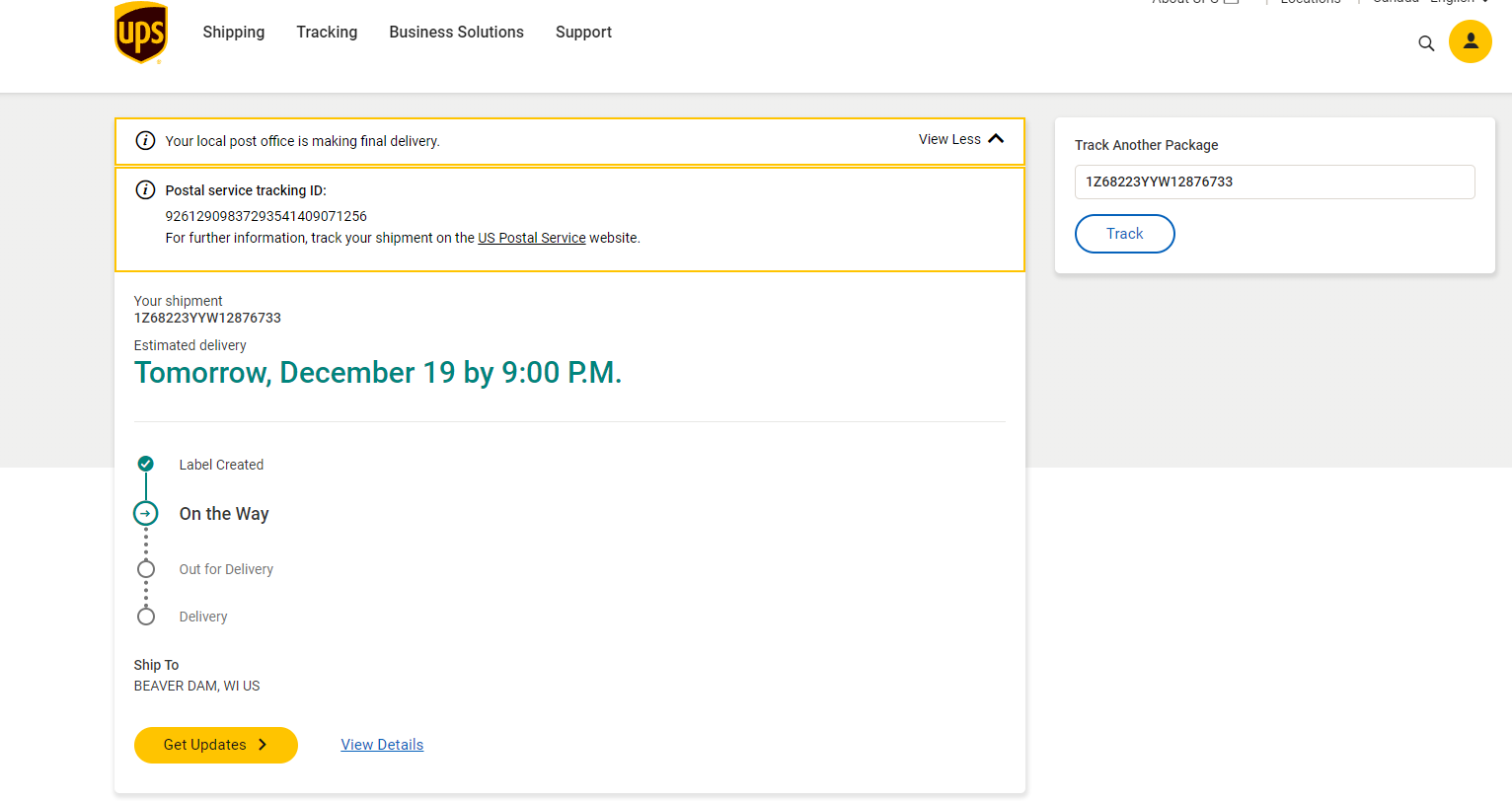Viewport: 1512px width, 801px height.
Task: Click the On the Way arrow icon
Action: [x=146, y=513]
